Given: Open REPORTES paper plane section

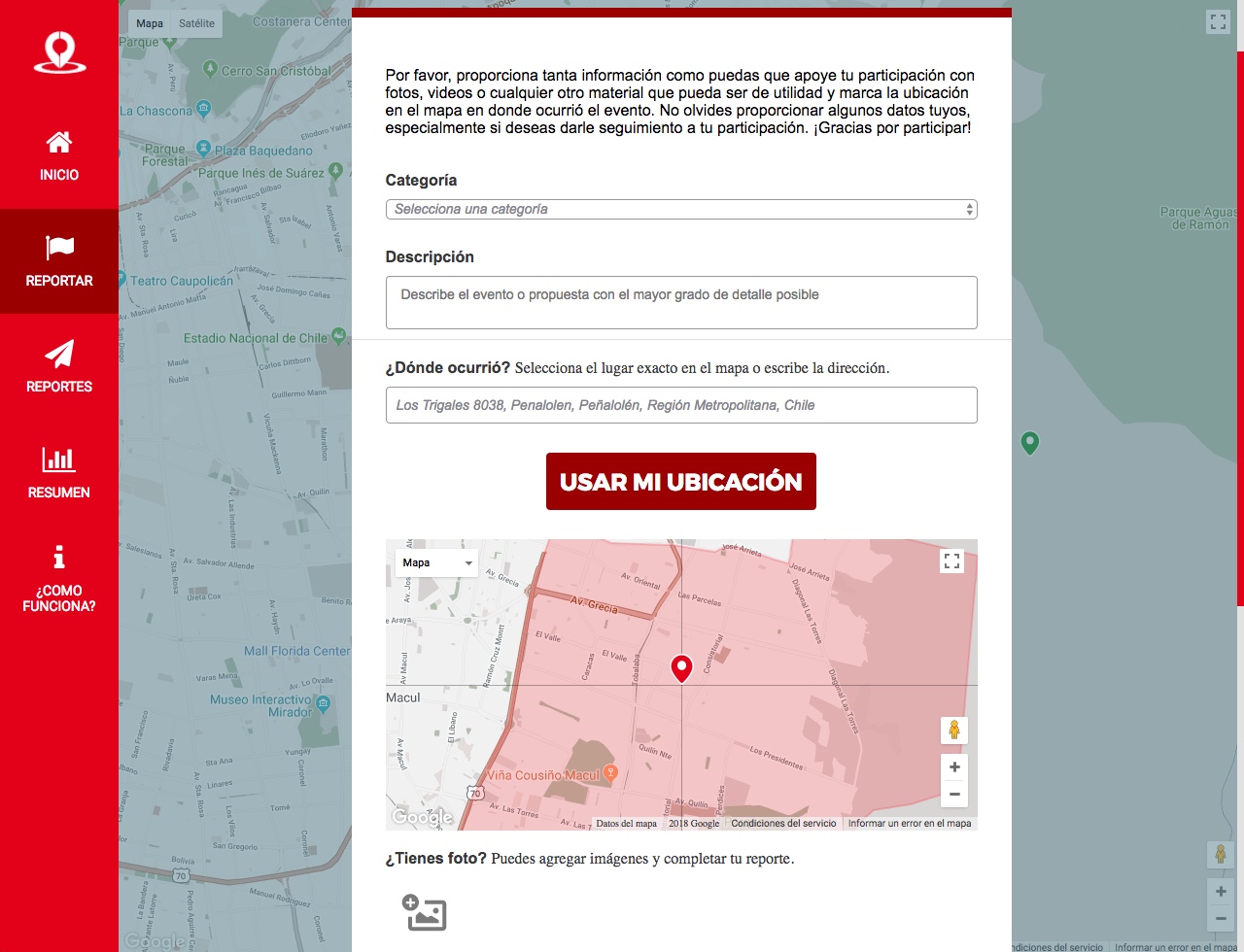Looking at the screenshot, I should coord(59,366).
